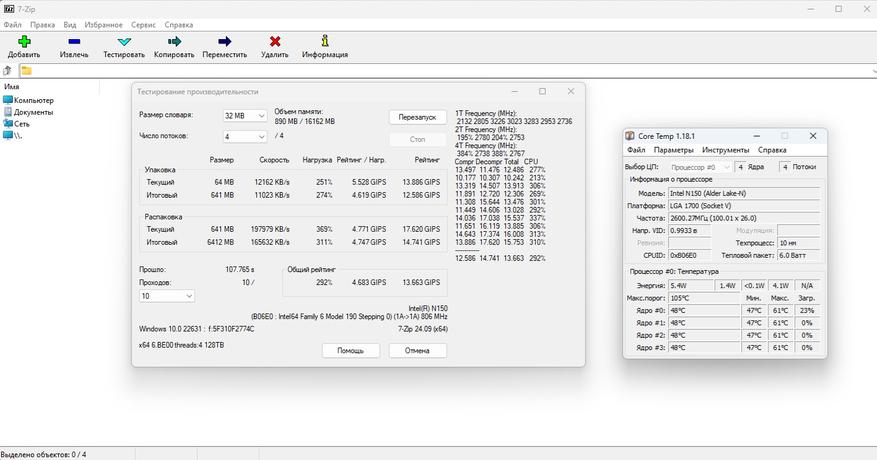Click the Напр. VID 0.9933 в field
Image resolution: width=877 pixels, height=460 pixels.
point(690,231)
